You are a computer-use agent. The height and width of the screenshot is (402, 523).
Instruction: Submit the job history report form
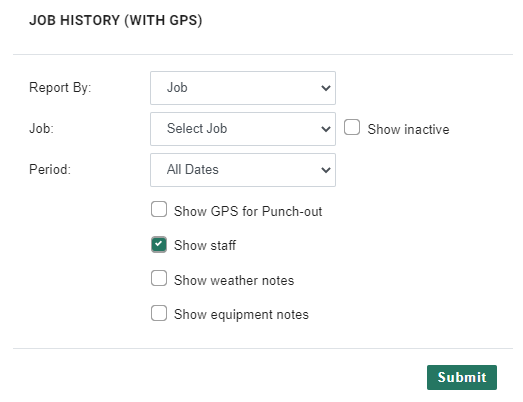[x=462, y=377]
